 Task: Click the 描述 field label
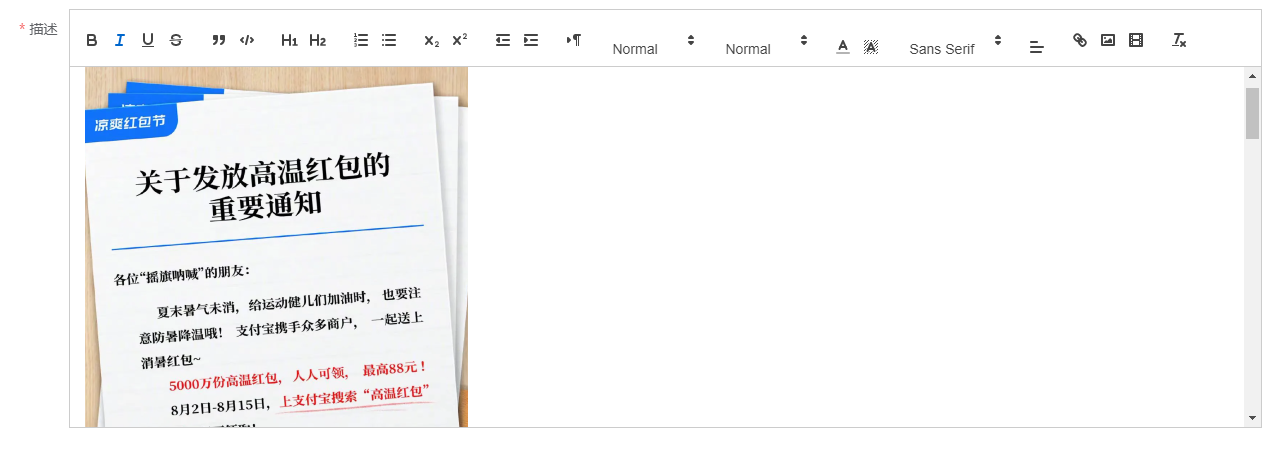pos(43,29)
